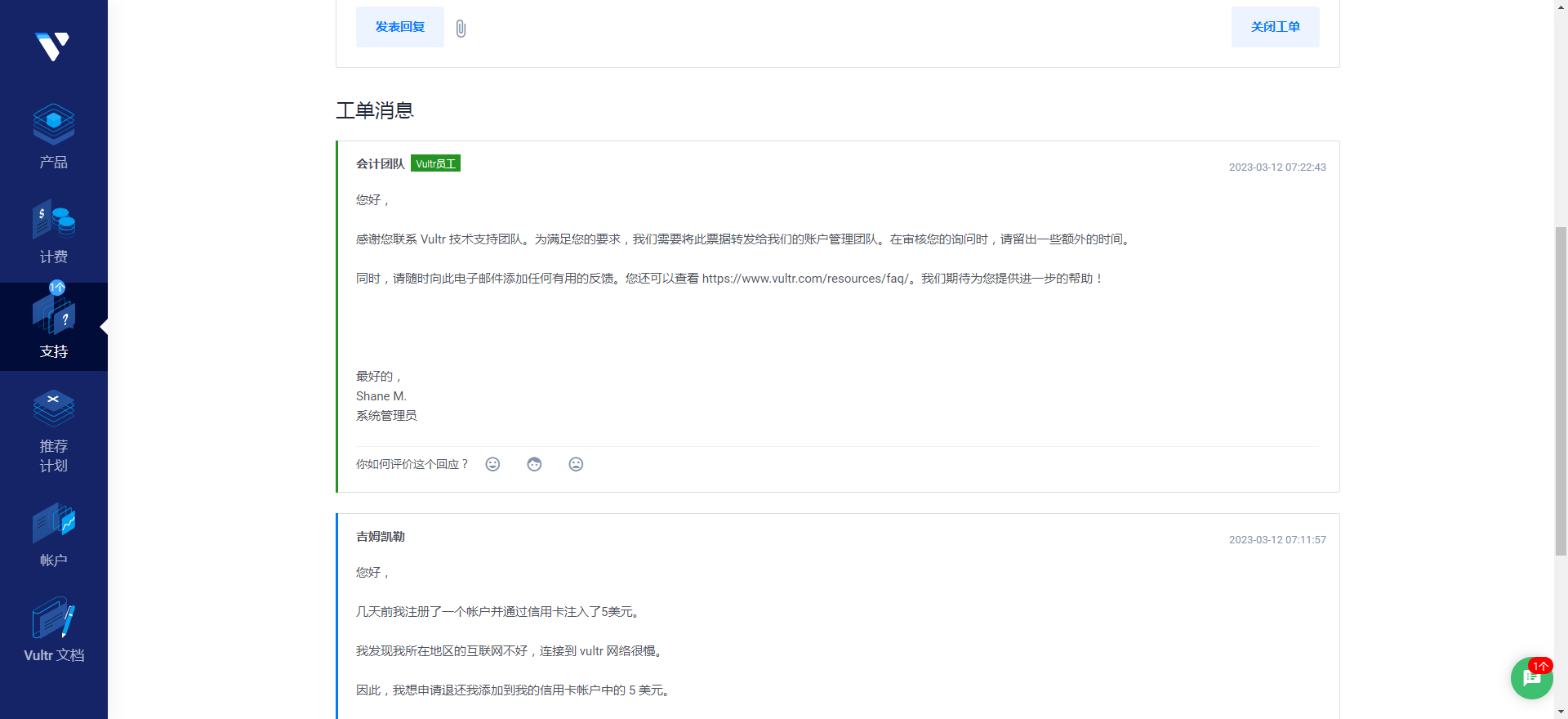Click the line about a 5 美元 credit card refund

coord(514,690)
